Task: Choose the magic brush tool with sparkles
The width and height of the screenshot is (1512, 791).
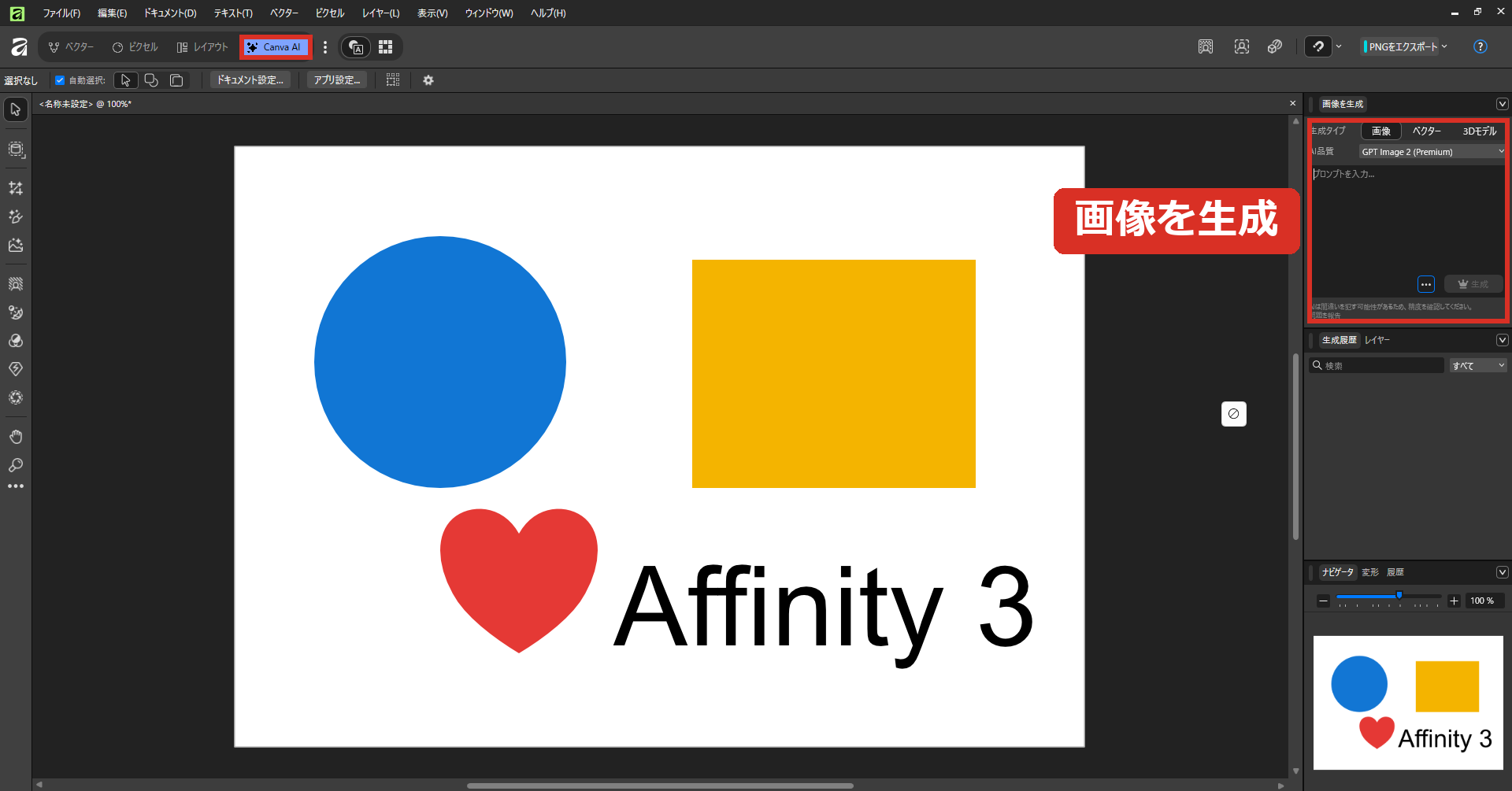Action: pos(16,216)
